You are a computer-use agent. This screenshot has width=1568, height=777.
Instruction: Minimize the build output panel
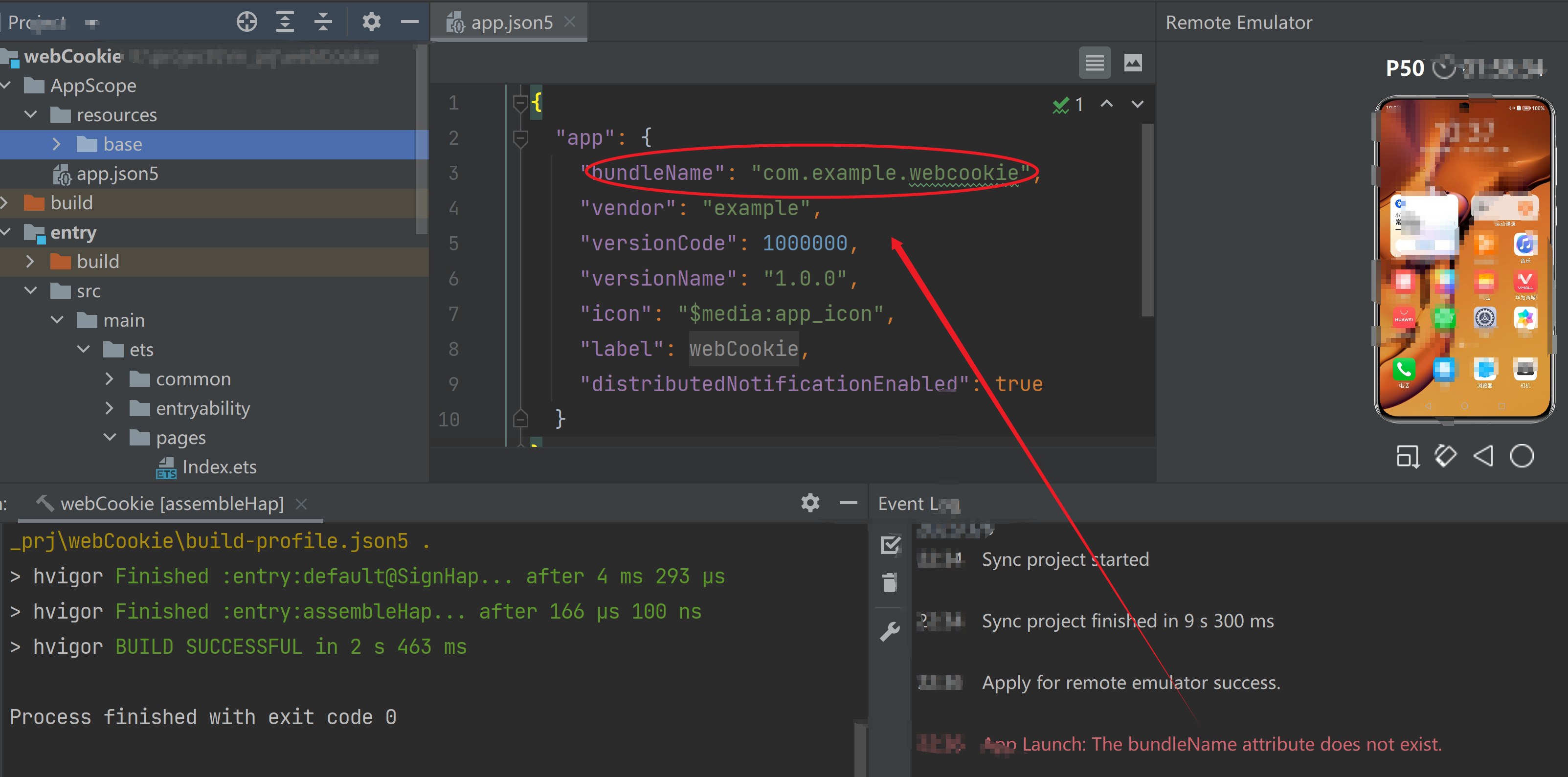coord(848,503)
